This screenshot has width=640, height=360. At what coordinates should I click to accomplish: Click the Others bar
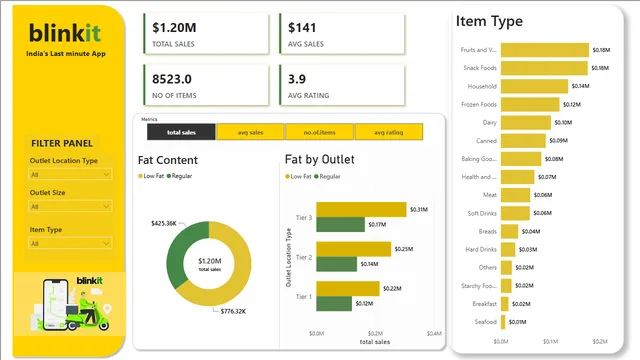(x=507, y=267)
